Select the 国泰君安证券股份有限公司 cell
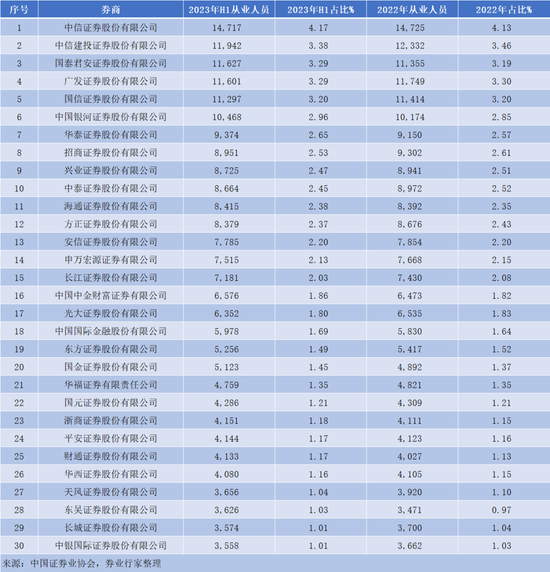550x572 pixels. 111,63
